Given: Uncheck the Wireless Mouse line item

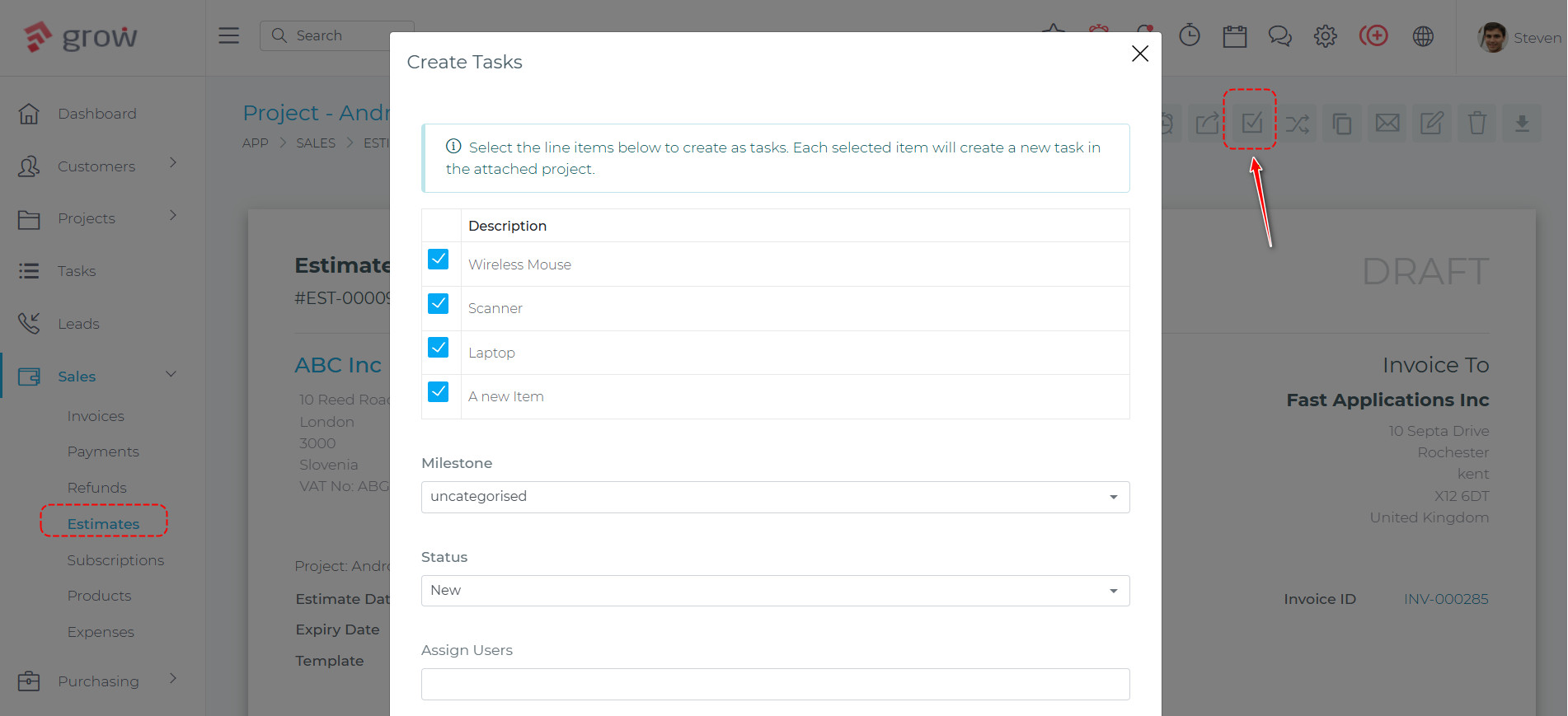Looking at the screenshot, I should click(439, 260).
